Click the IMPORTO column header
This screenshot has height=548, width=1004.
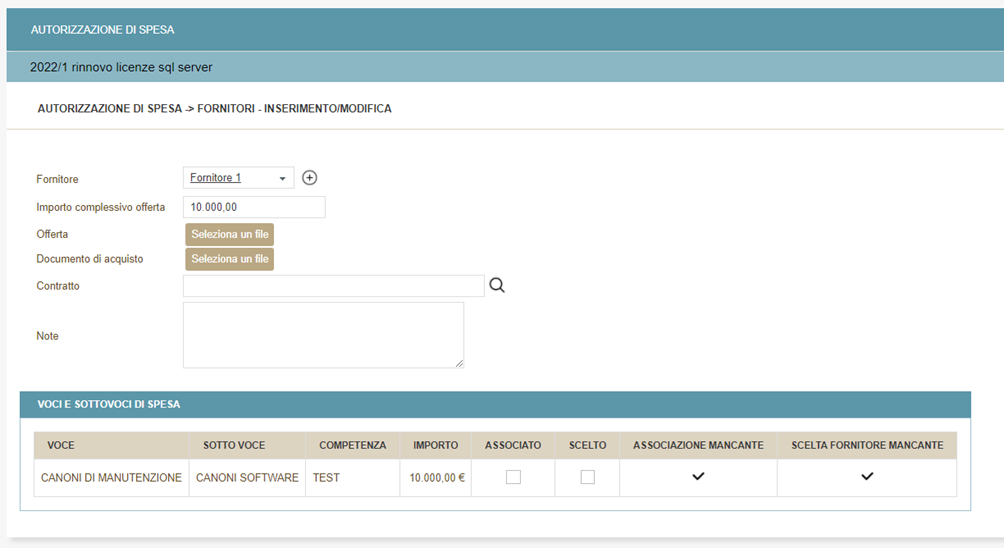tap(435, 445)
